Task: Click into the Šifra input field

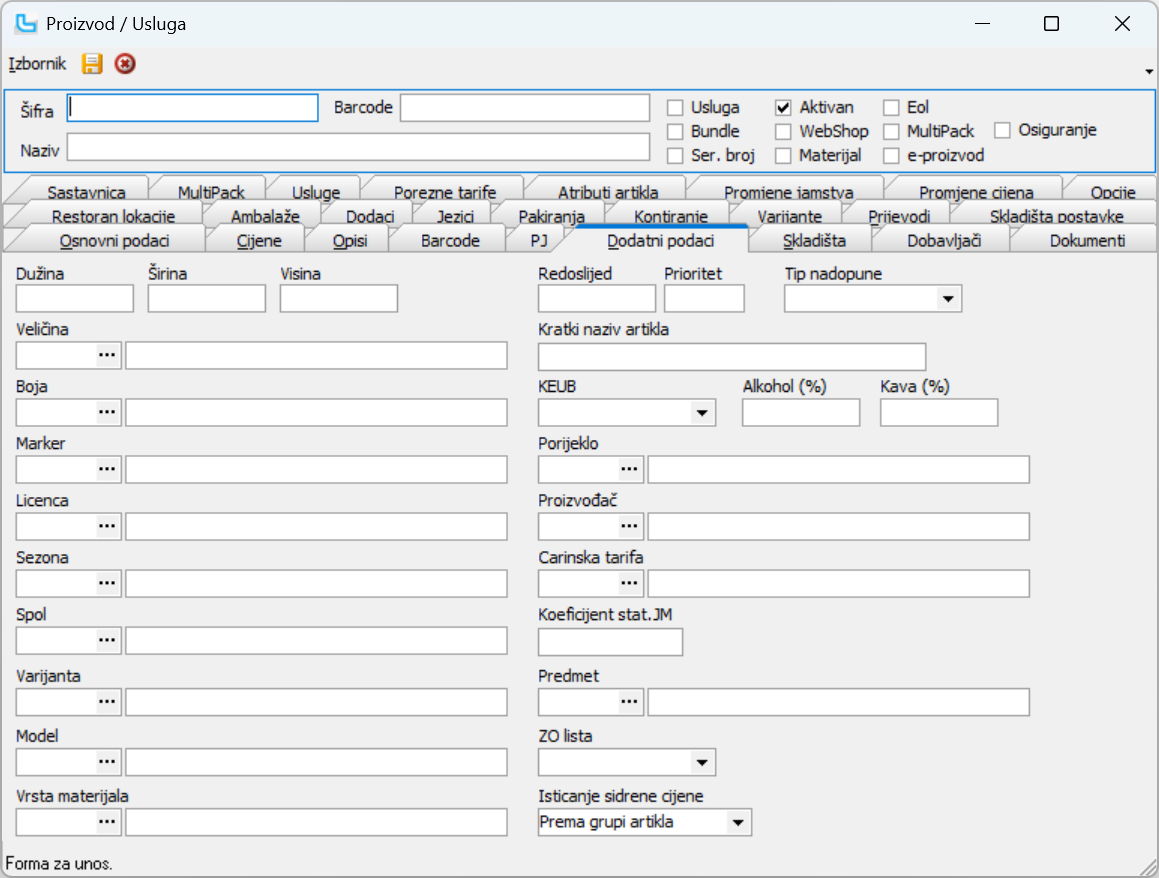Action: [x=193, y=108]
